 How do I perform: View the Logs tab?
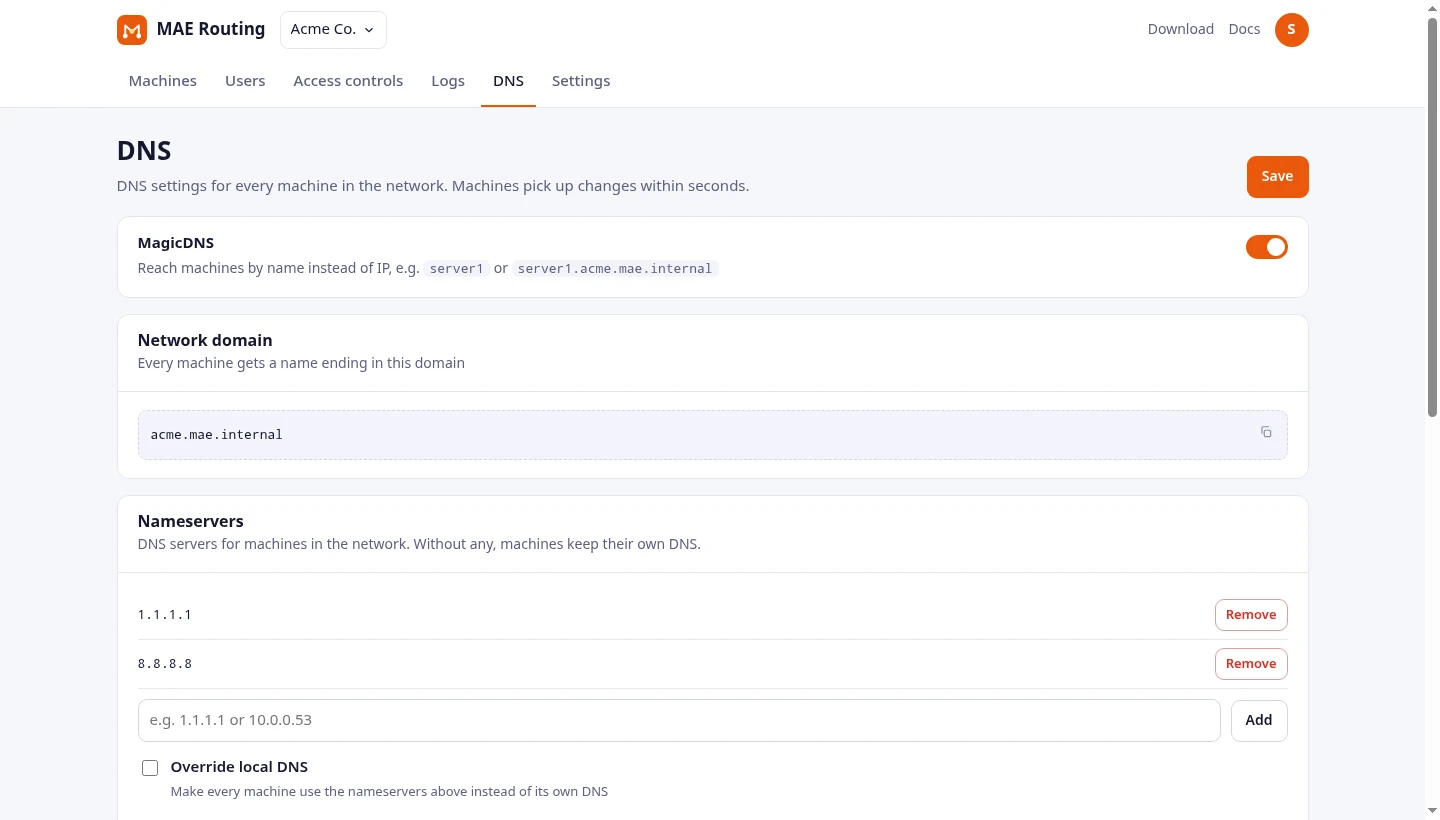tap(448, 81)
